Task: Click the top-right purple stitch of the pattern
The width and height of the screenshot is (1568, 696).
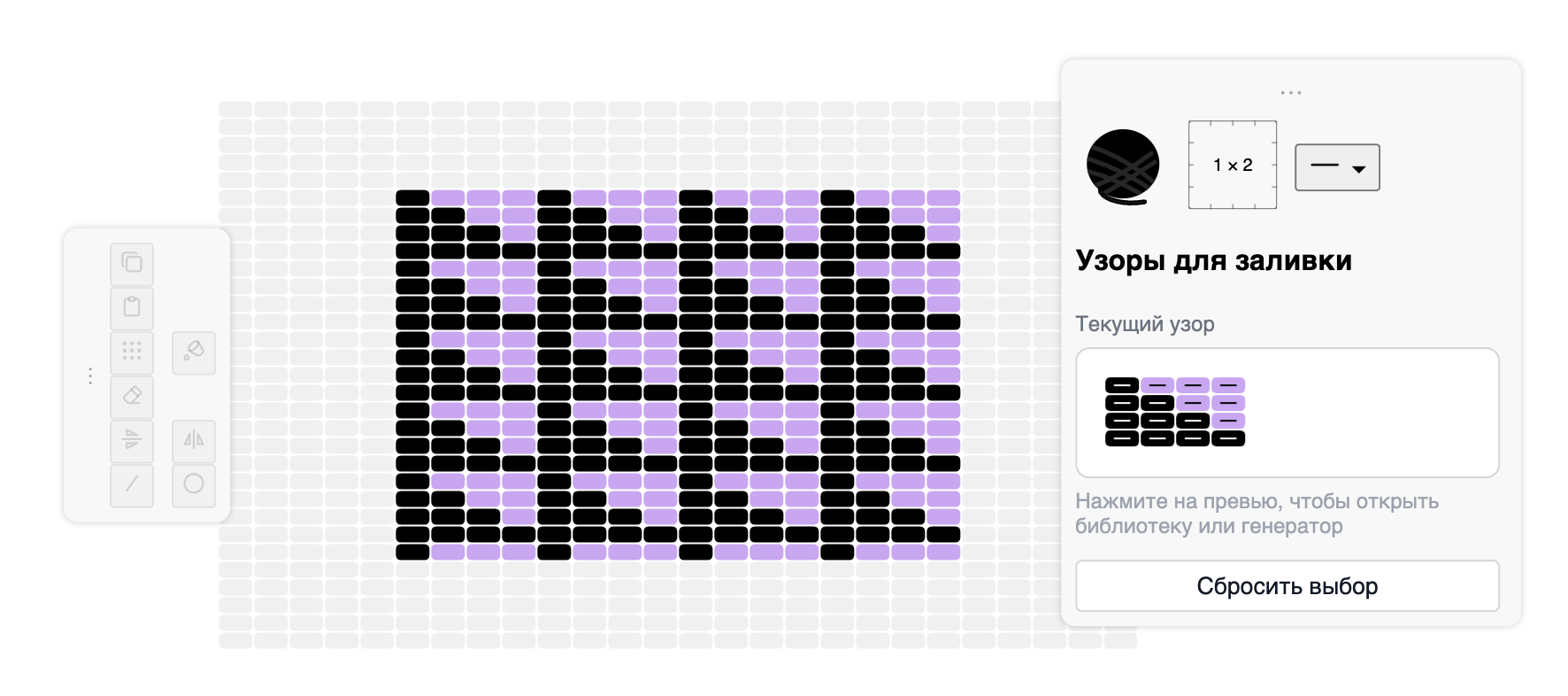Action: pos(943,197)
